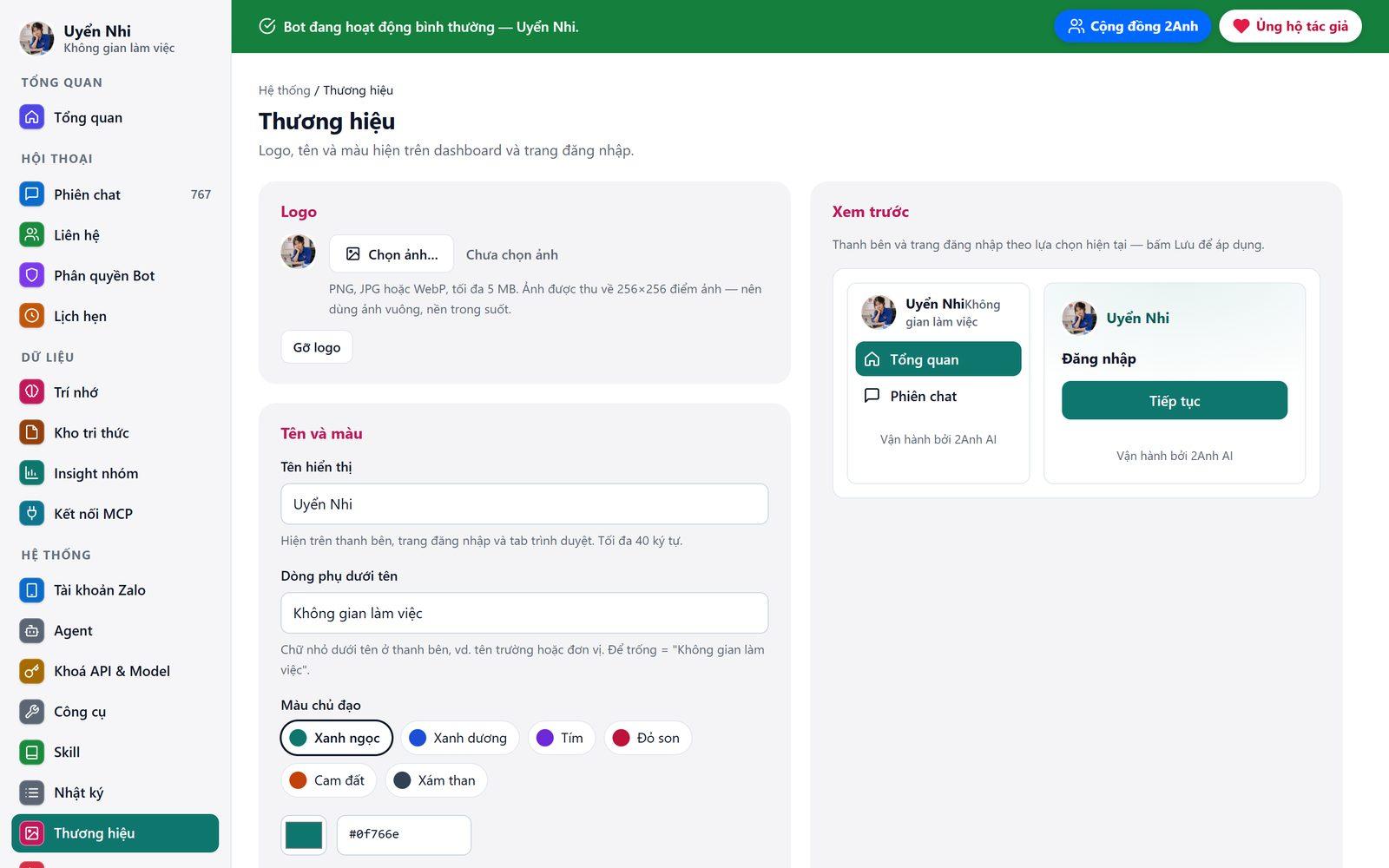The height and width of the screenshot is (868, 1389).
Task: Focus the Dòng phụ dưới tên input
Action: point(524,614)
